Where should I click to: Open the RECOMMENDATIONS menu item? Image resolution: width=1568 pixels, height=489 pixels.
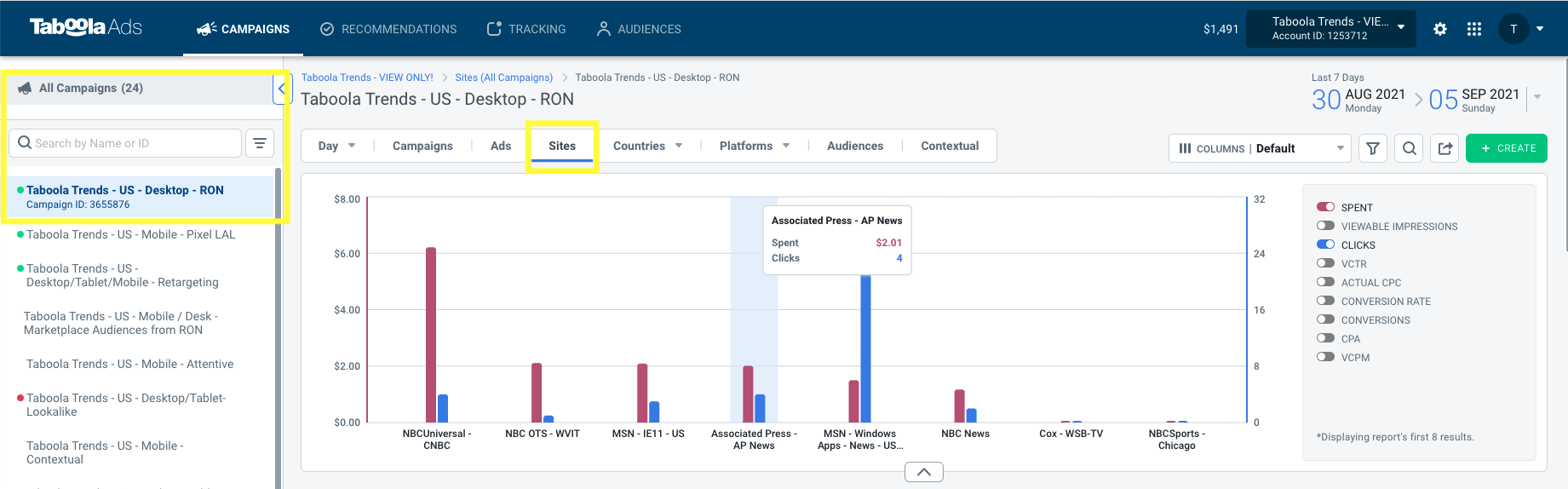[x=388, y=29]
